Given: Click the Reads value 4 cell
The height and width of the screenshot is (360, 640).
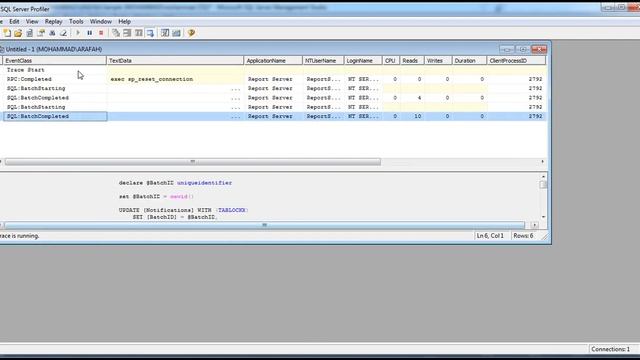Looking at the screenshot, I should [x=412, y=98].
